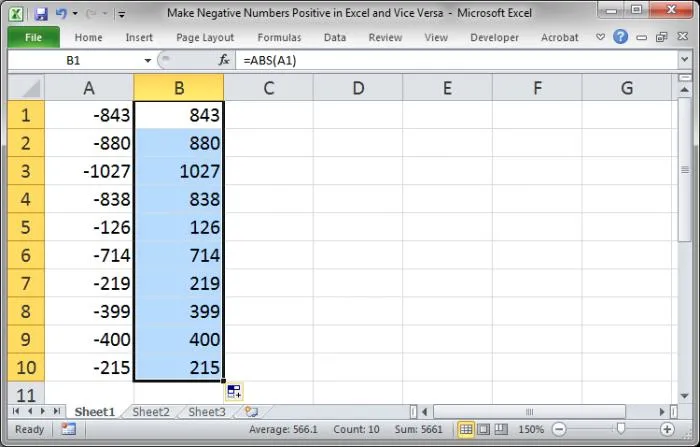
Task: Toggle the ribbon with the minimize ribbon chevron
Action: tap(600, 37)
